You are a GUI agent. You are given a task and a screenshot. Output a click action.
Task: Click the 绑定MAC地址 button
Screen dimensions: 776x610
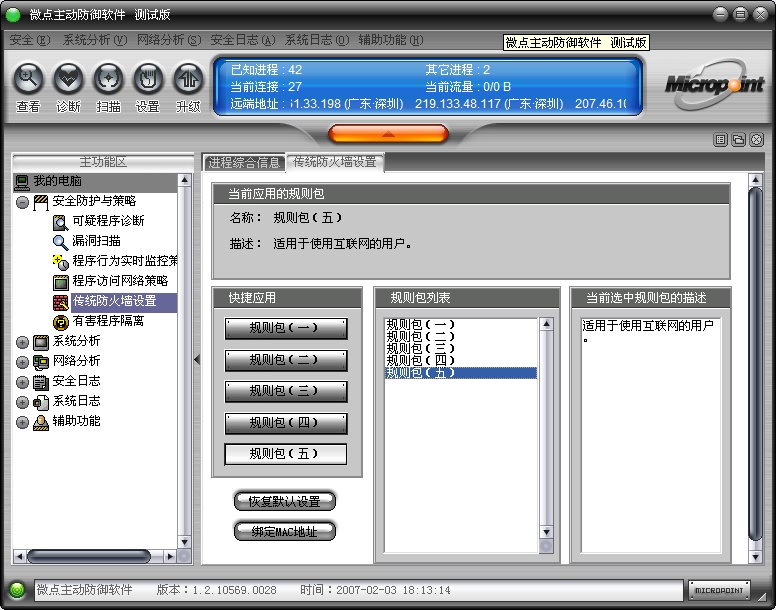tap(285, 531)
